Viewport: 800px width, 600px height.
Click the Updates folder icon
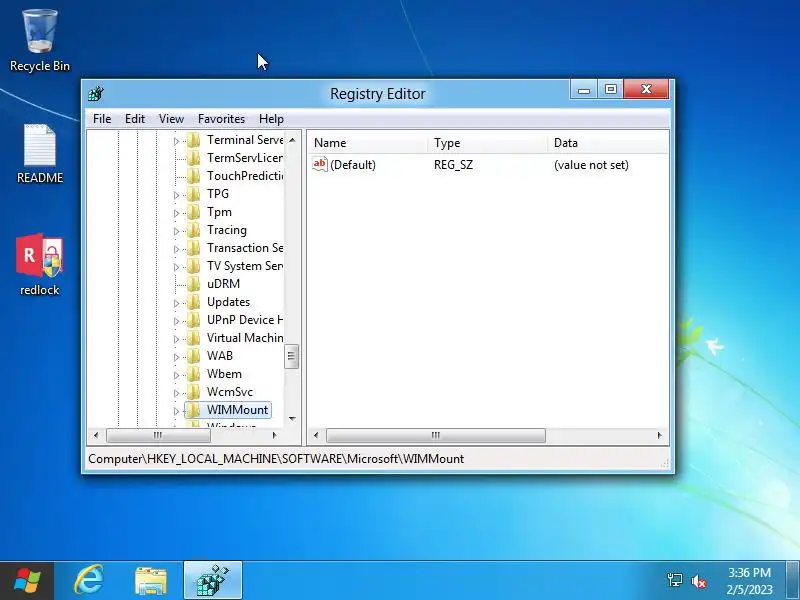193,302
